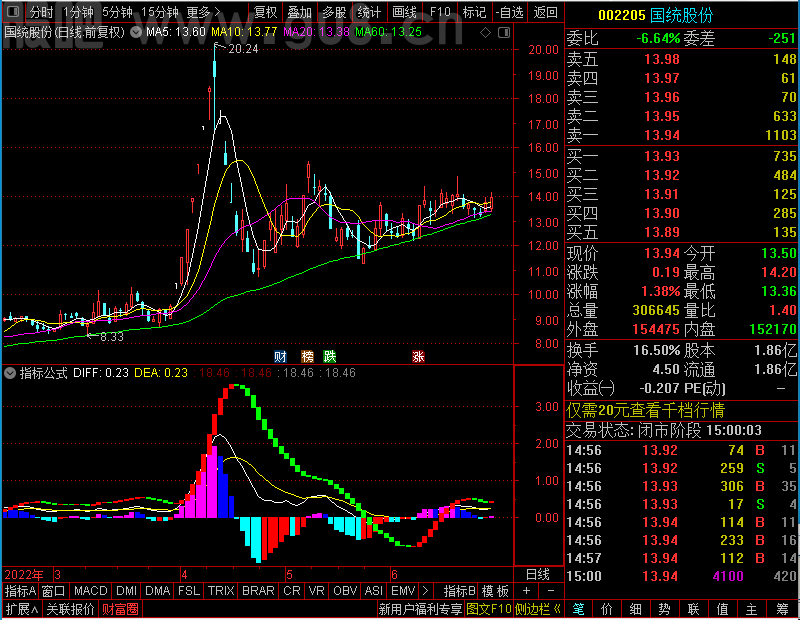
Task: Click the 新用户福利专享 link
Action: coord(420,609)
